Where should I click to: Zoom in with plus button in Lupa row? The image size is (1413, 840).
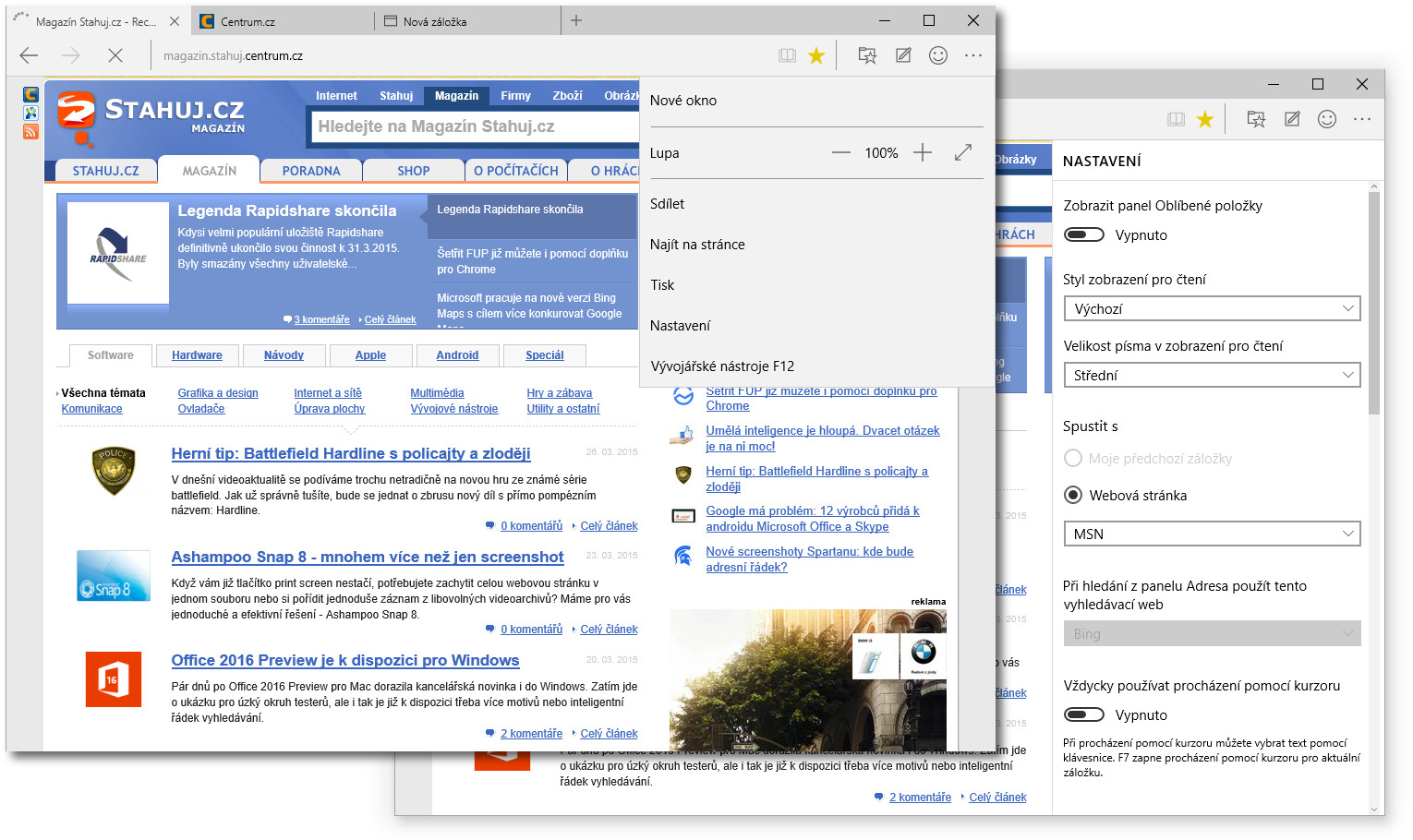click(x=923, y=152)
